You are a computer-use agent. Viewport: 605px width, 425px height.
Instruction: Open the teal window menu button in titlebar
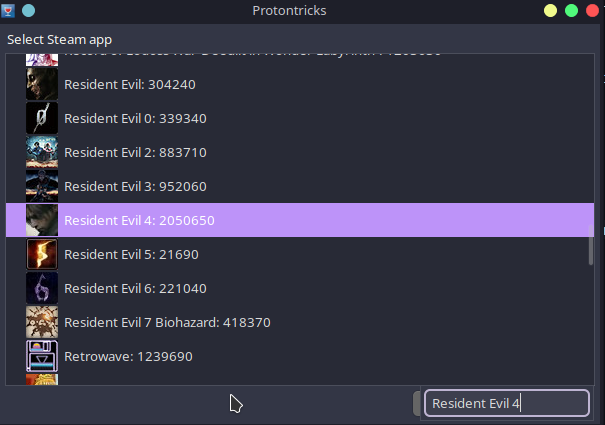29,10
